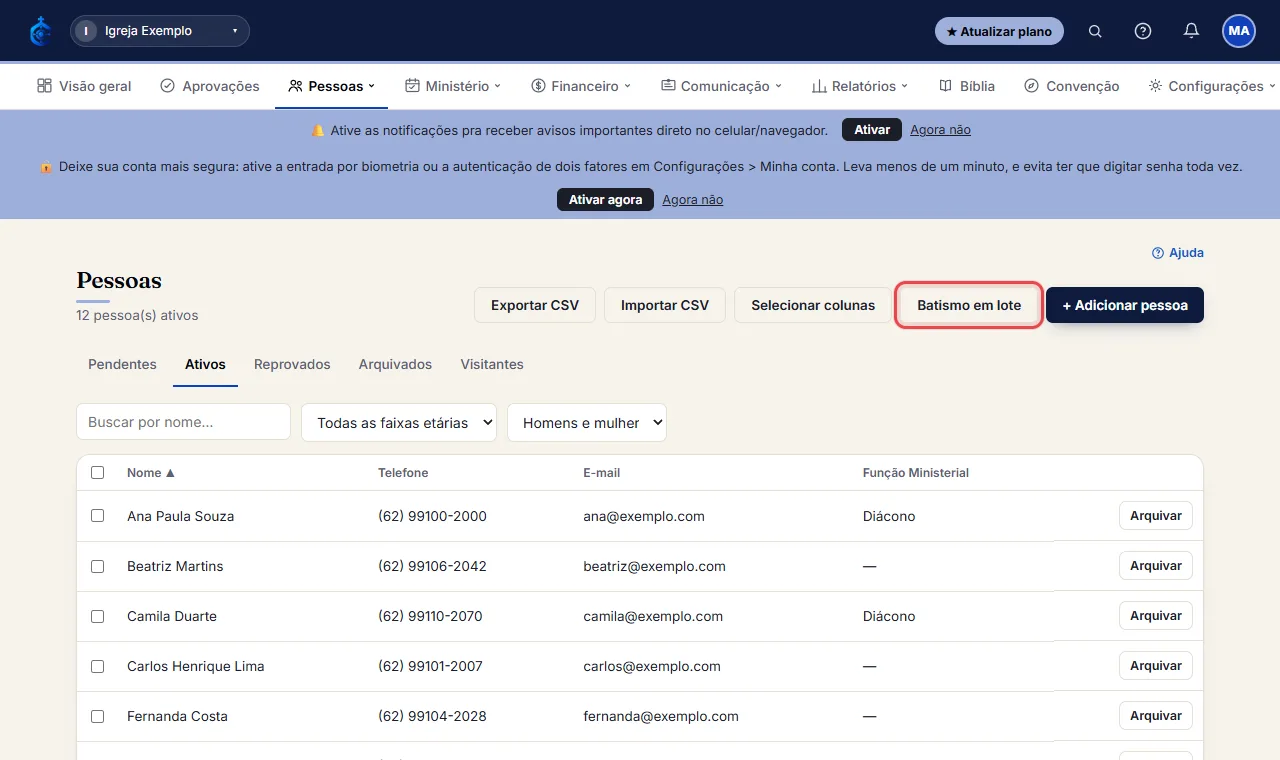This screenshot has height=760, width=1280.
Task: Click the Buscar por nome search field
Action: click(x=183, y=422)
